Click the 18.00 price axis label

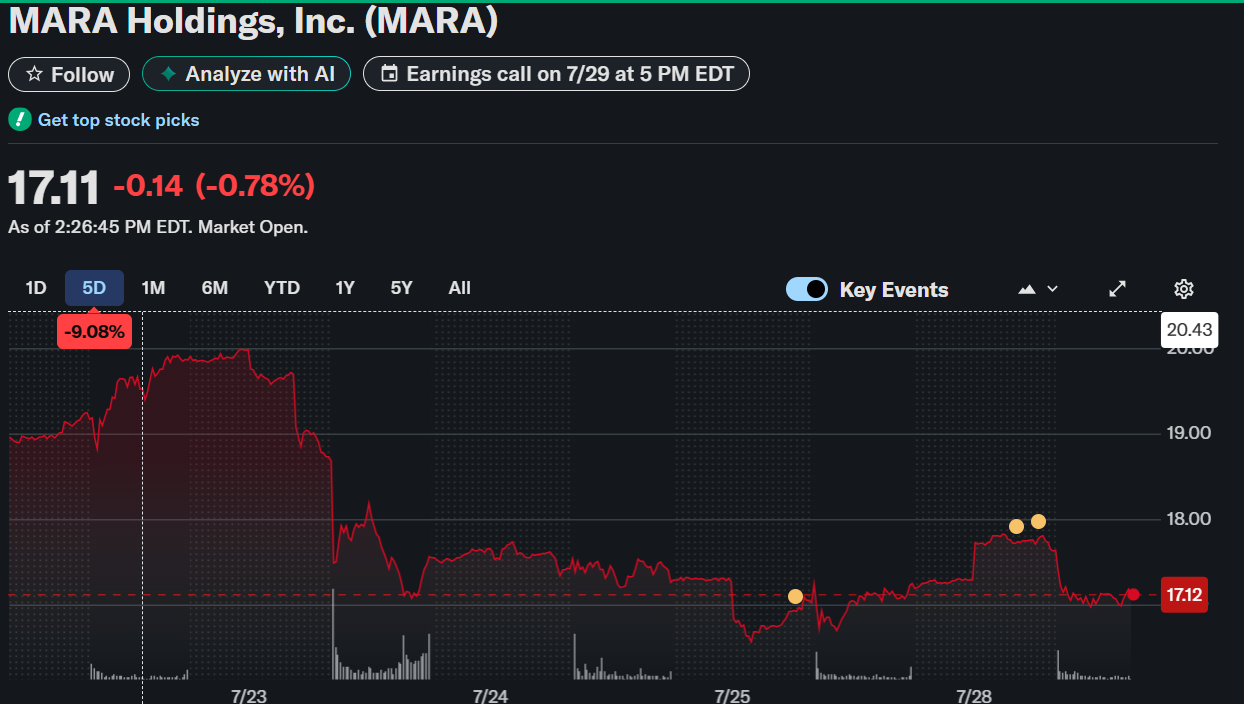(1187, 519)
